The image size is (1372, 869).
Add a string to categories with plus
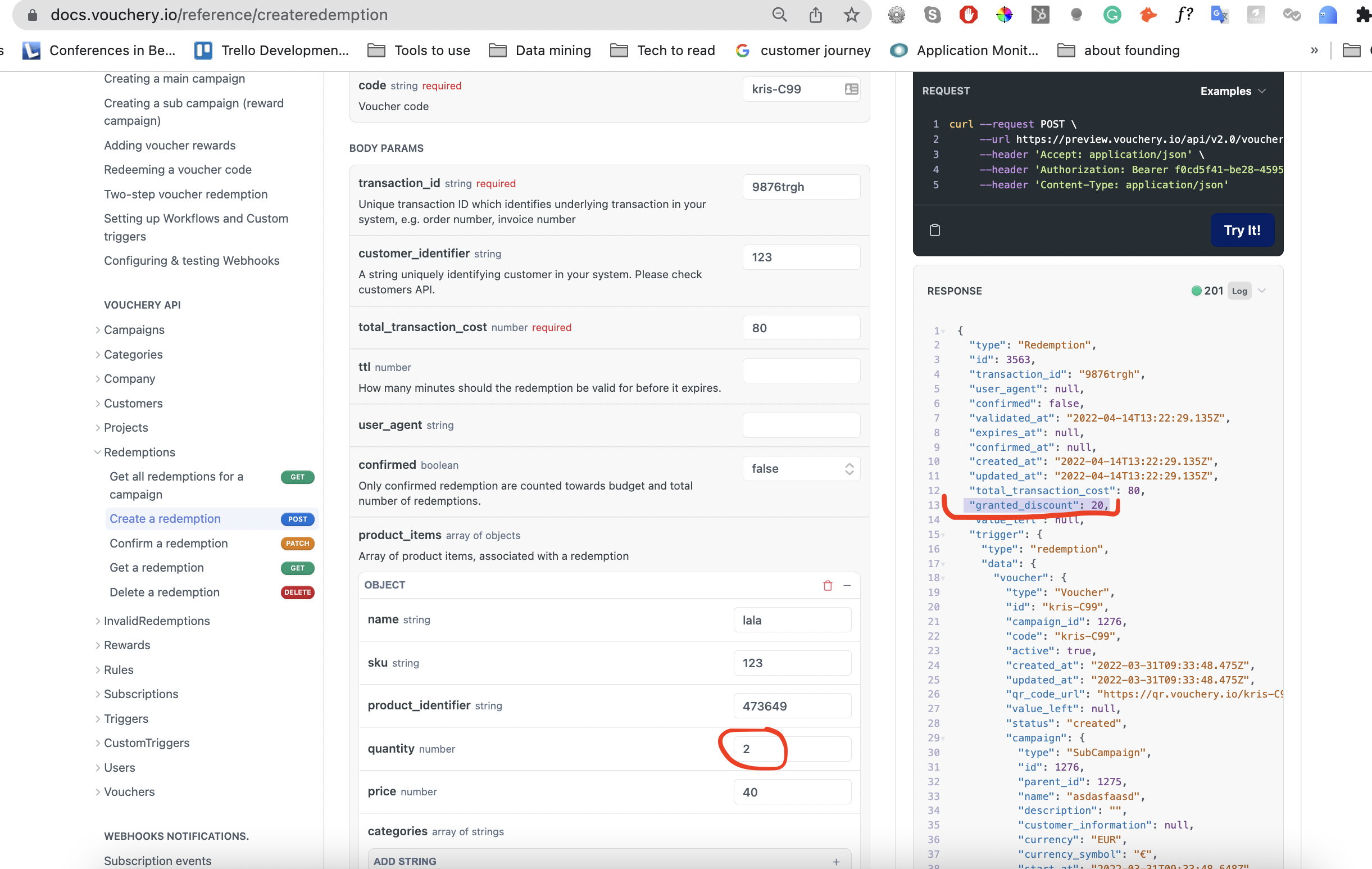click(835, 861)
